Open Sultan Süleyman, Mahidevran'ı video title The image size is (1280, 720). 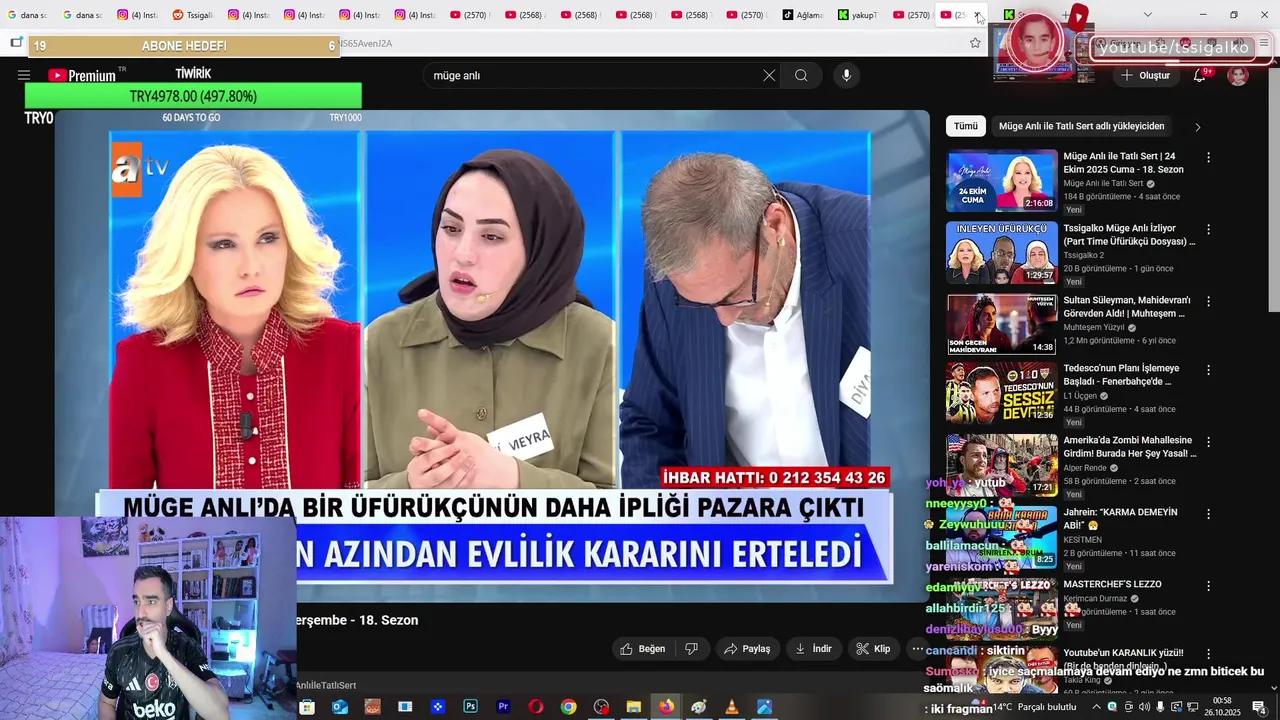(1127, 307)
